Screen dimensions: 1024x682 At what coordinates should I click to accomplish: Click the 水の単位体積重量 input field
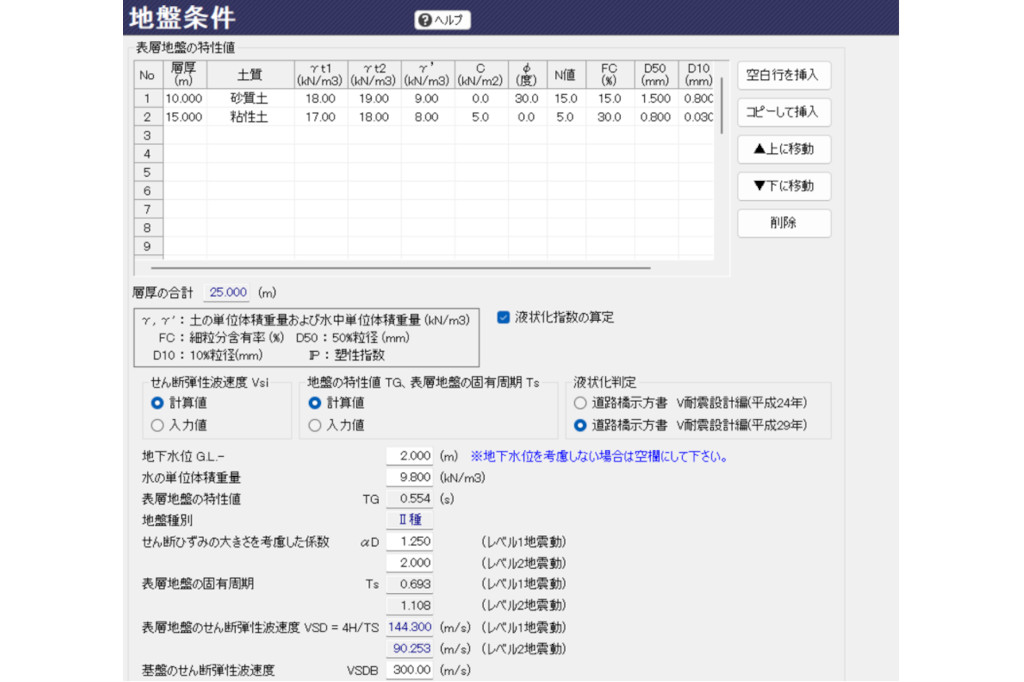click(x=411, y=477)
